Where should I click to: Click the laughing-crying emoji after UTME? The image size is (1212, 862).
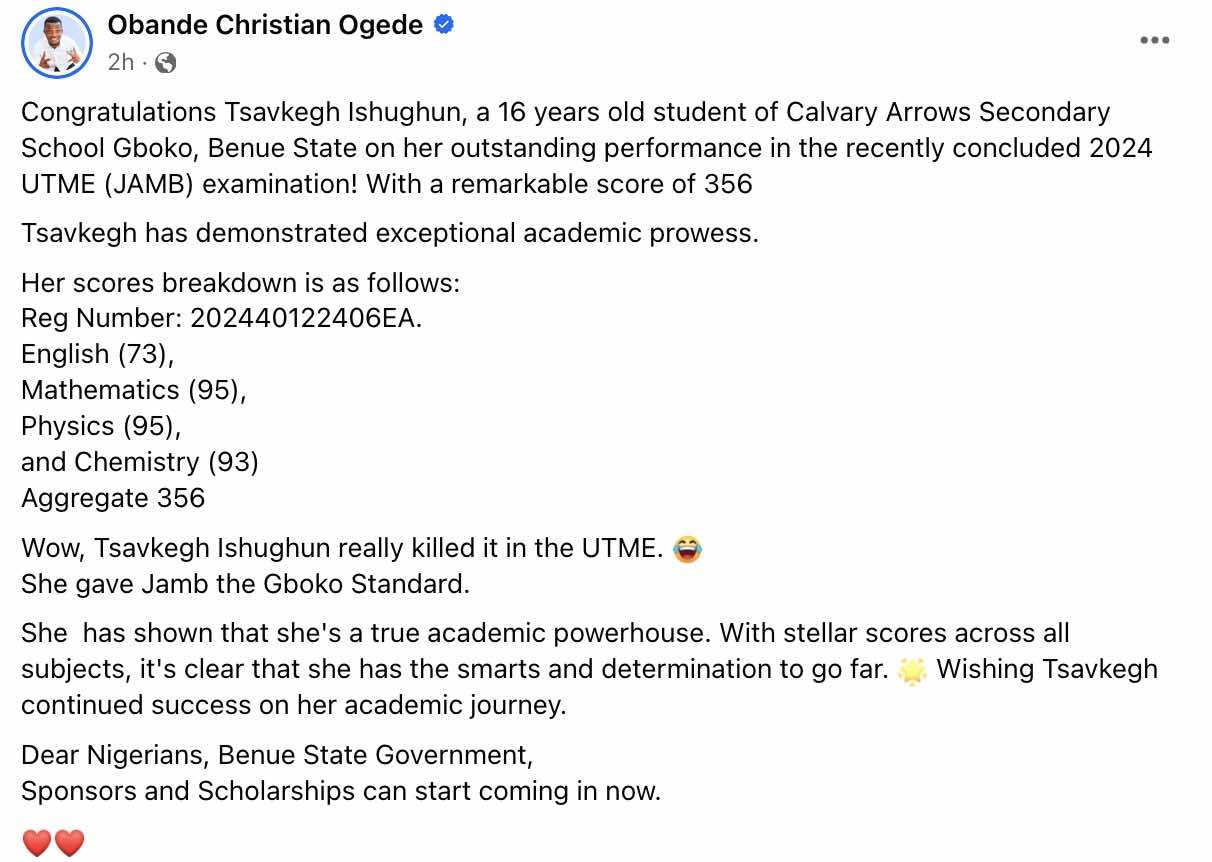(687, 548)
